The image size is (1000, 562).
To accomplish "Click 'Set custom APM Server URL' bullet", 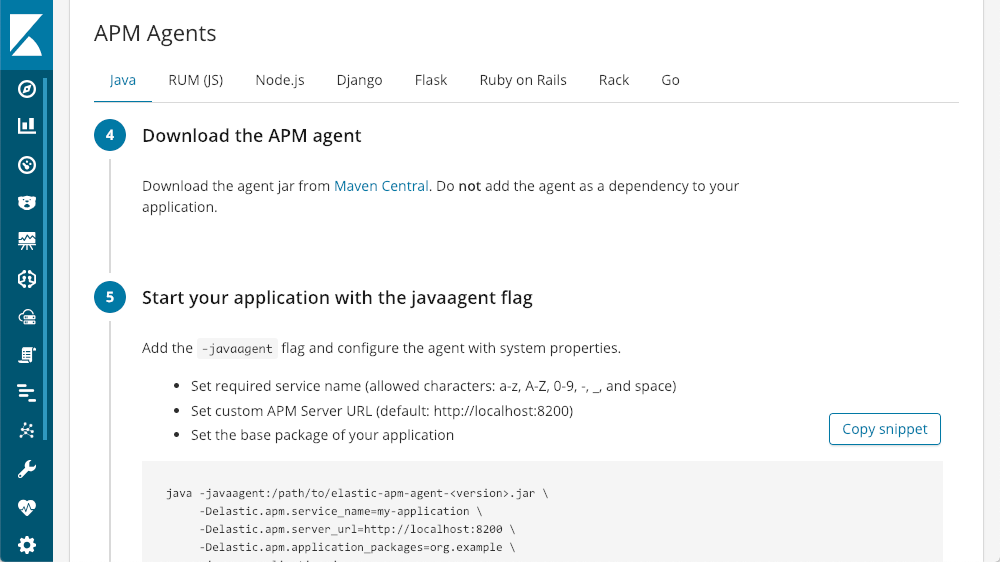I will [x=381, y=411].
